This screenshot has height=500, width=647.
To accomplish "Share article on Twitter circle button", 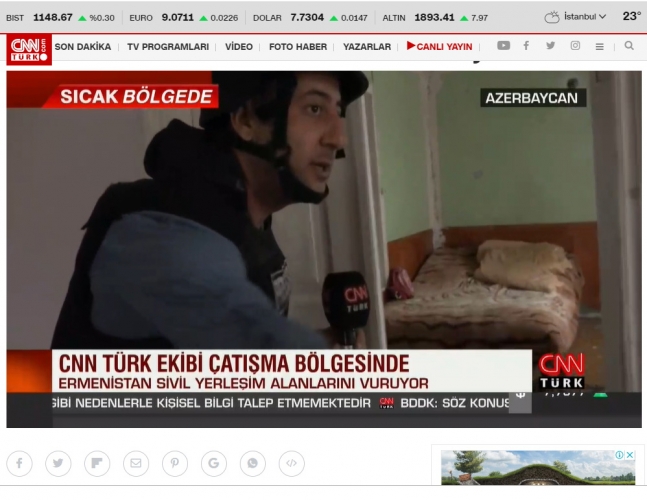I will (58, 463).
